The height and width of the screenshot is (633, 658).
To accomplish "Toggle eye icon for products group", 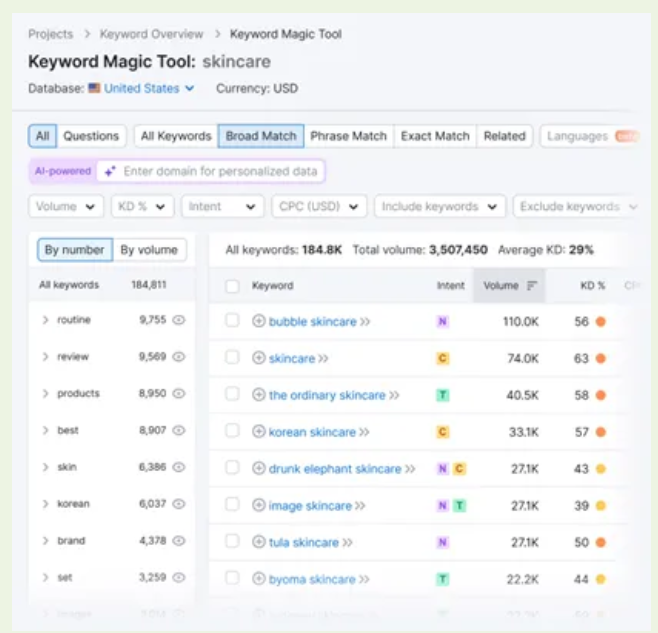I will [x=179, y=393].
